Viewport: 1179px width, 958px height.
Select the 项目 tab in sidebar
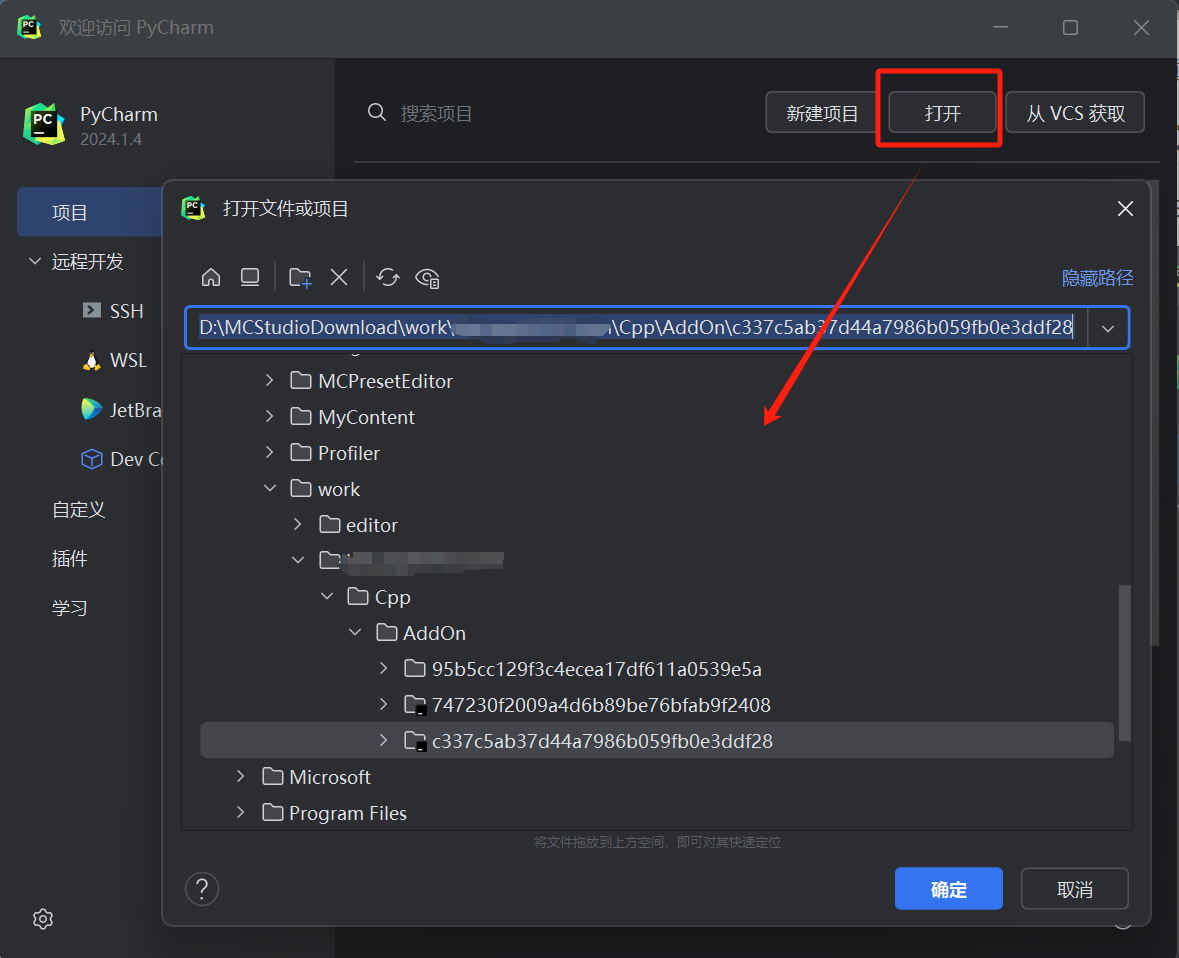(89, 212)
